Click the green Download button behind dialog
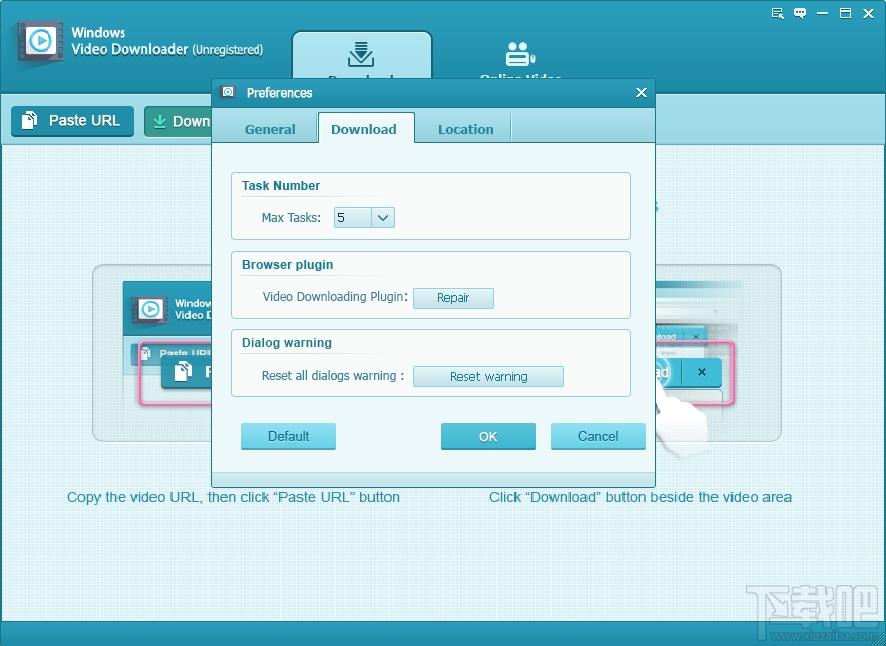 click(178, 121)
